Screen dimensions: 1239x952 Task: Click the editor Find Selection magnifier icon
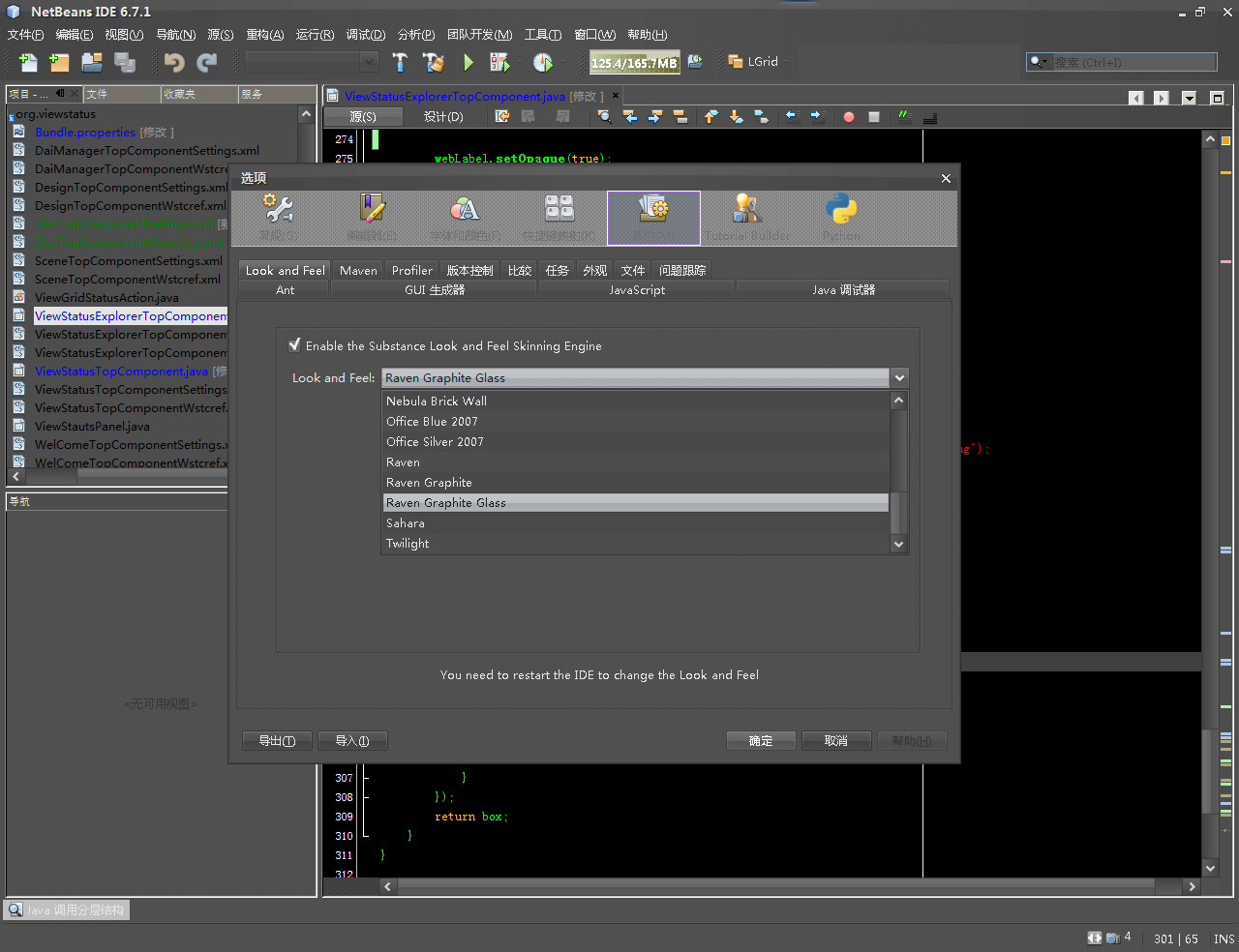pos(604,116)
